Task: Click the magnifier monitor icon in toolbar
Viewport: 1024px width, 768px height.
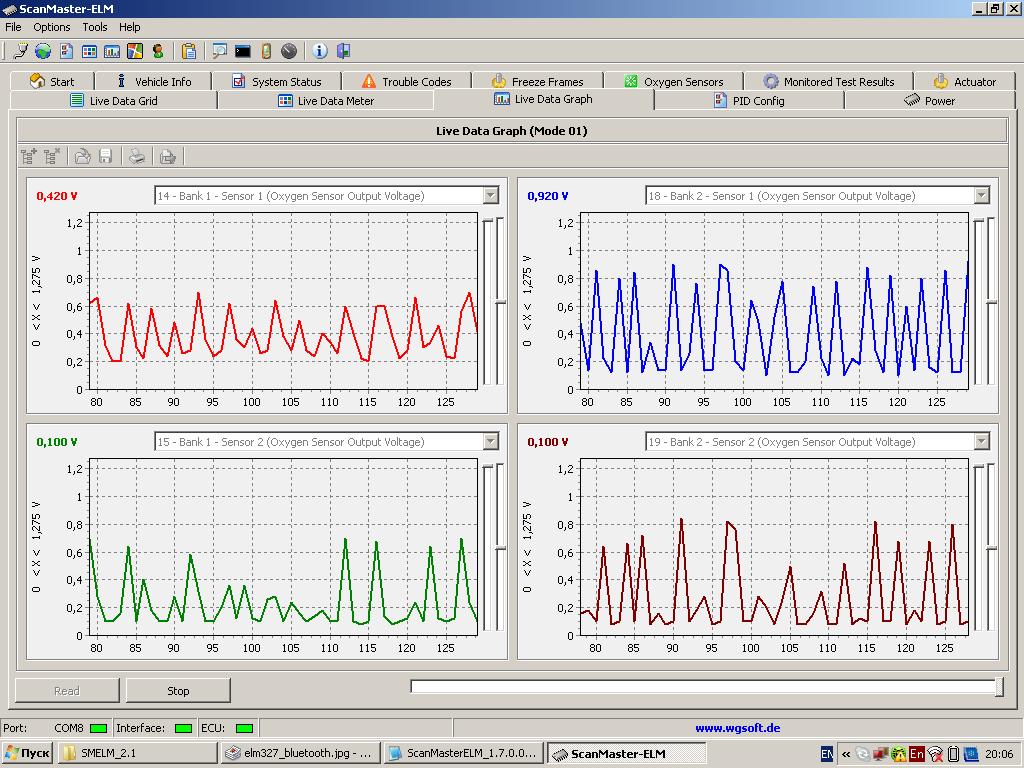Action: 219,51
